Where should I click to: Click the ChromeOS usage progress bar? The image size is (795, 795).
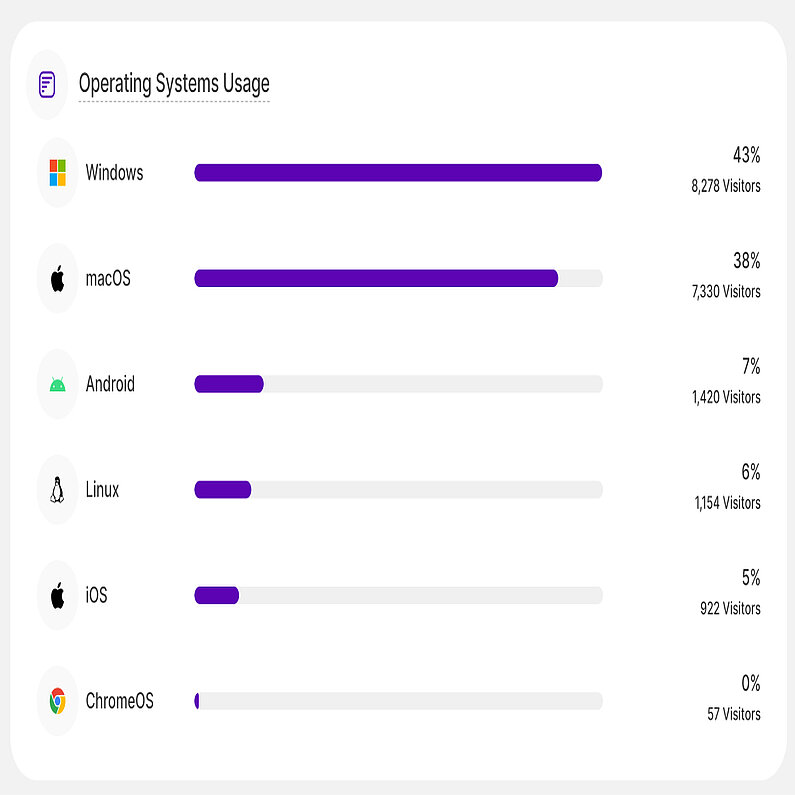[398, 701]
